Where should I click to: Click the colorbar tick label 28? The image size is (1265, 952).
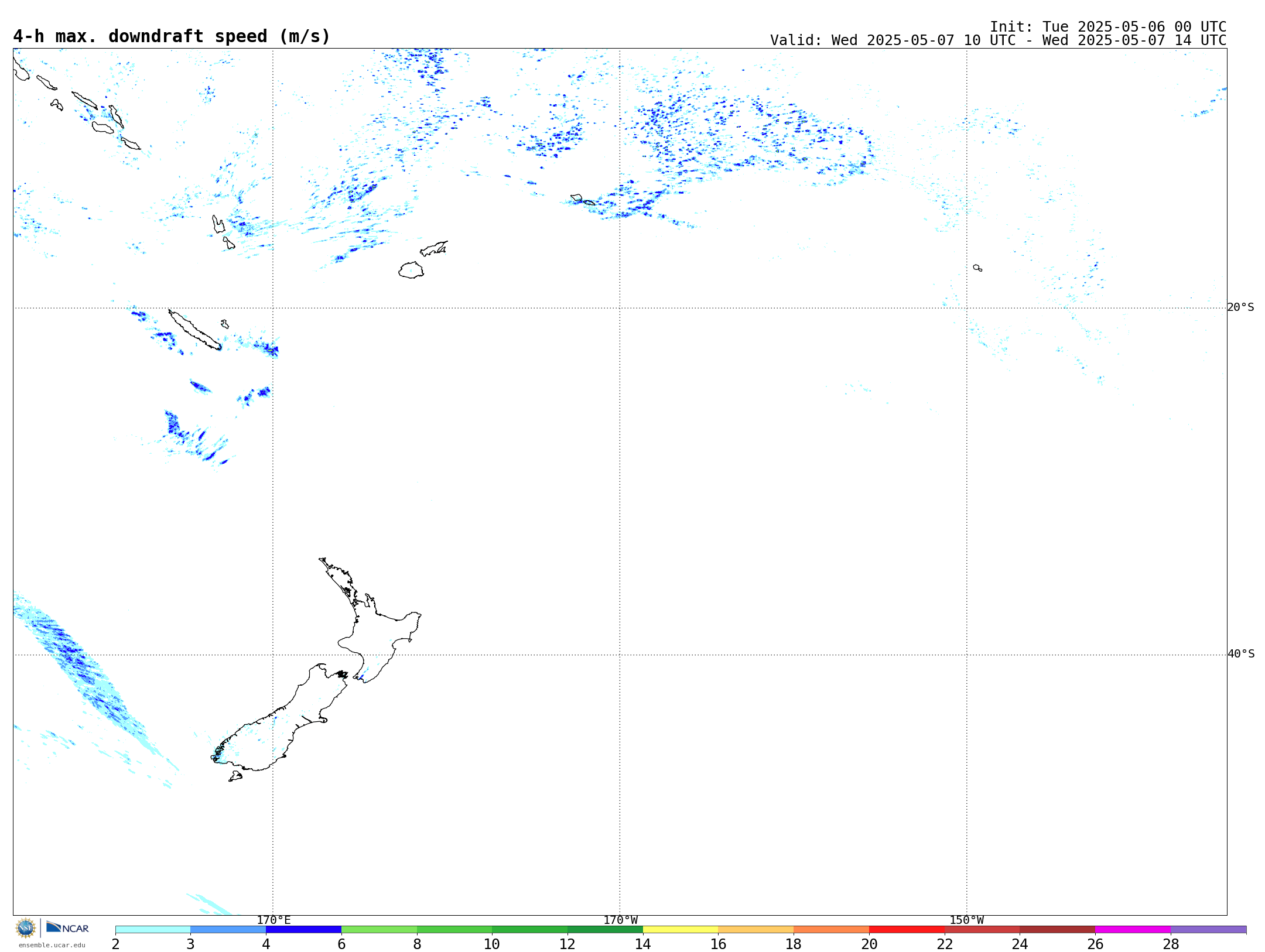(1171, 944)
